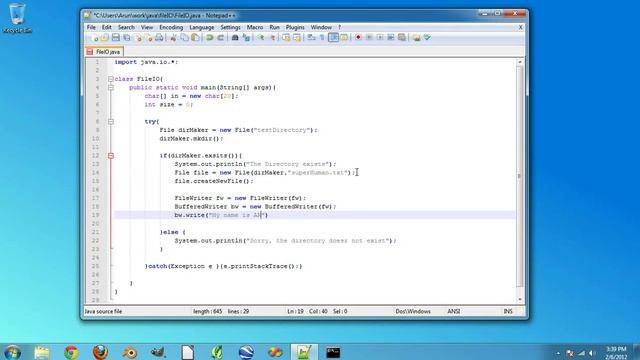Screen dimensions: 640x360
Task: Open the Windows Start menu
Action: [x=12, y=353]
